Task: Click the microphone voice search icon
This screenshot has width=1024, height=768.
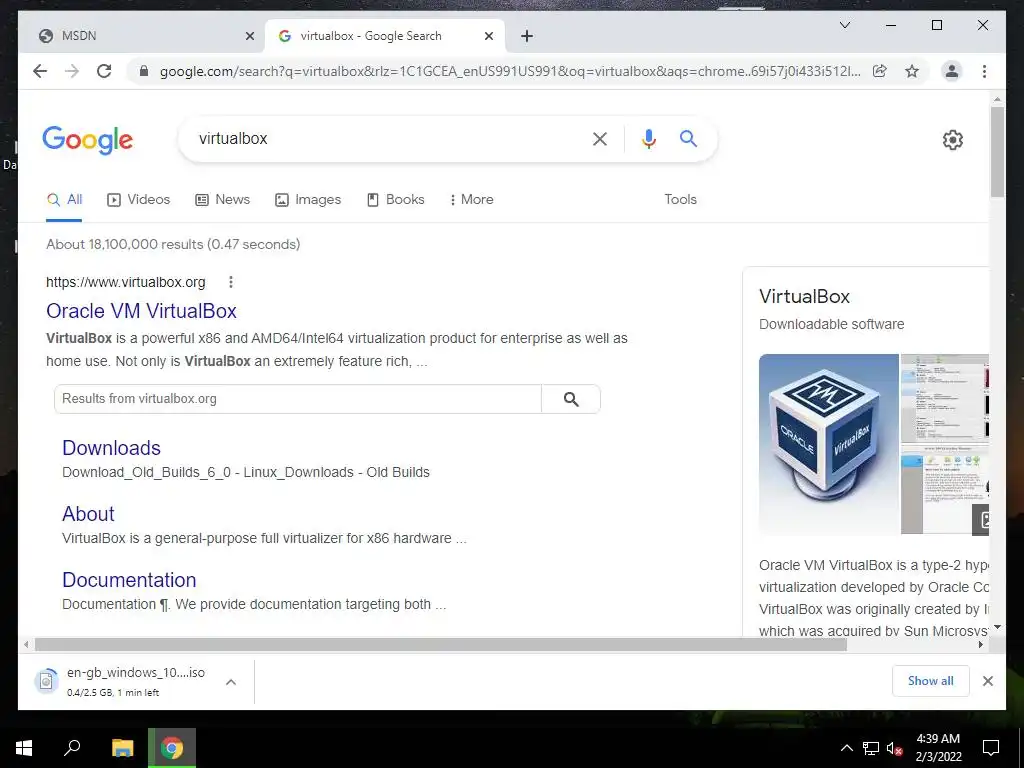Action: click(x=648, y=138)
